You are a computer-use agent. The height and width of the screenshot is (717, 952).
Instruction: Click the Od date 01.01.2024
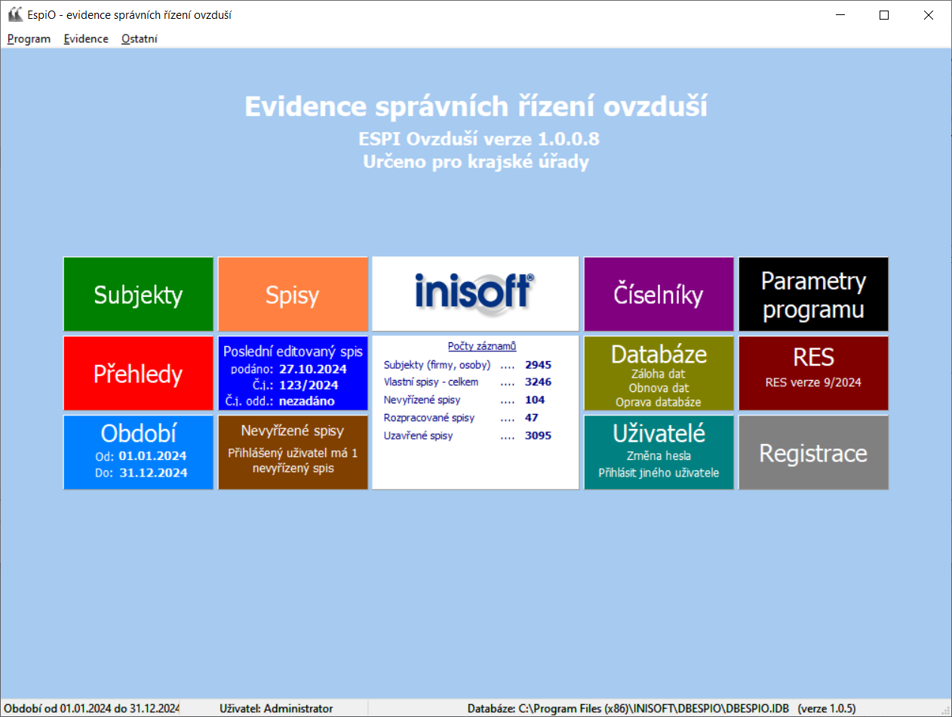[x=153, y=456]
